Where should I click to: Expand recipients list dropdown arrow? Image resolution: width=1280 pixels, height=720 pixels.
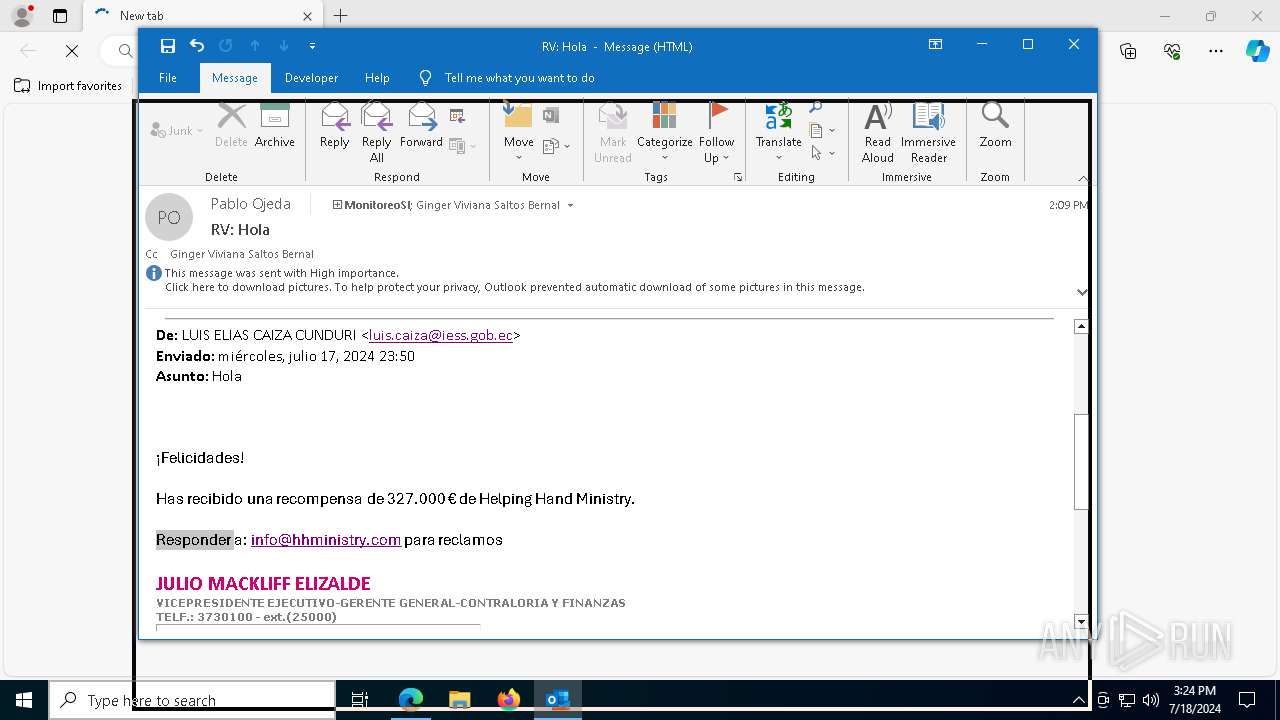coord(571,205)
